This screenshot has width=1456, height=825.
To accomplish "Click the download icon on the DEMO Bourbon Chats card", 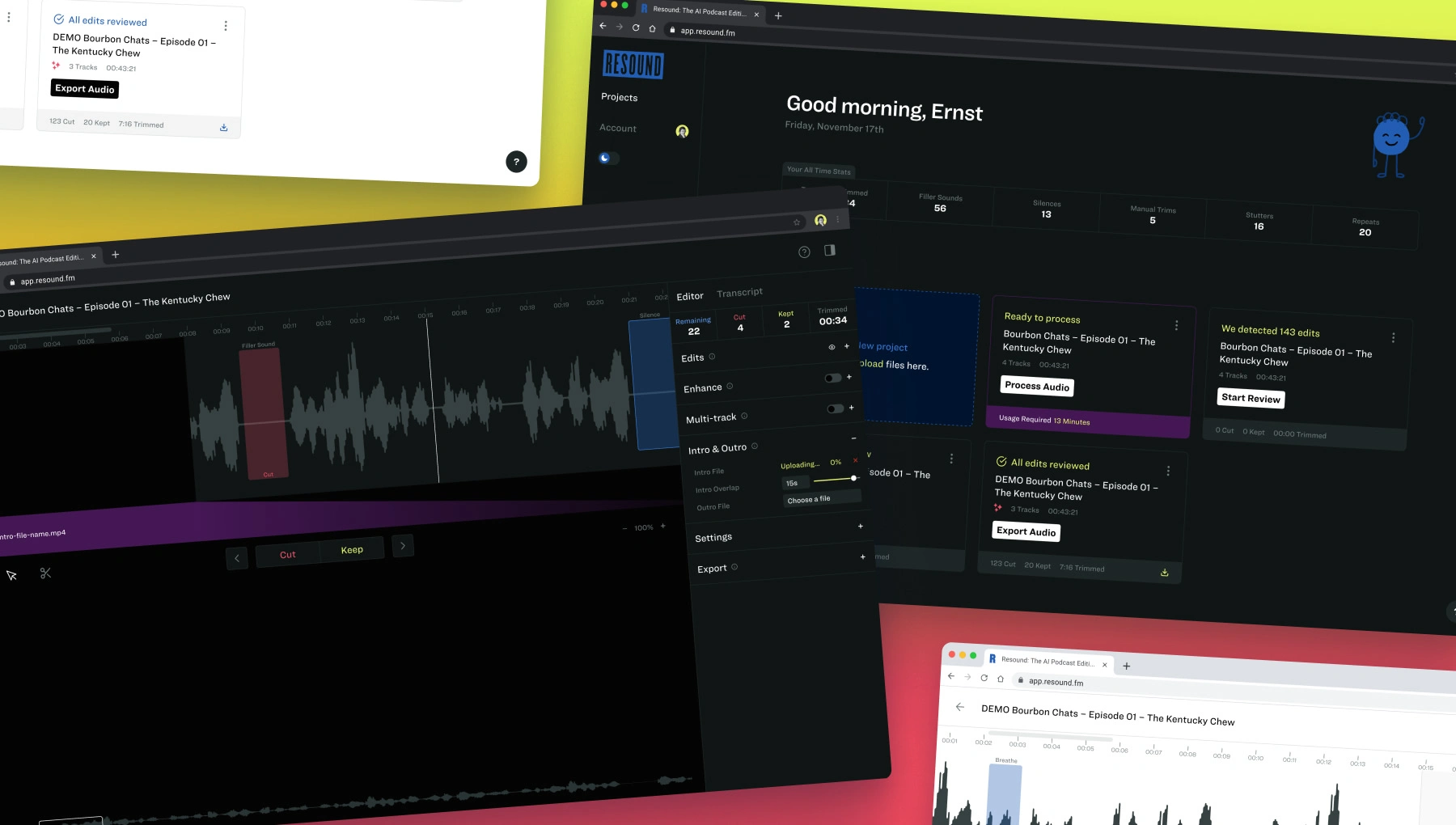I will pos(1164,571).
